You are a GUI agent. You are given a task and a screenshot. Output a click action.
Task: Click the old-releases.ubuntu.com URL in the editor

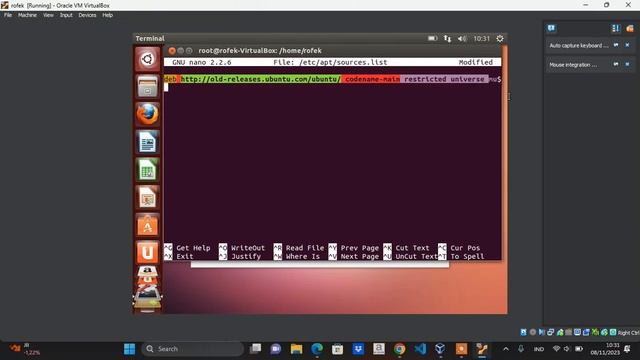point(260,79)
